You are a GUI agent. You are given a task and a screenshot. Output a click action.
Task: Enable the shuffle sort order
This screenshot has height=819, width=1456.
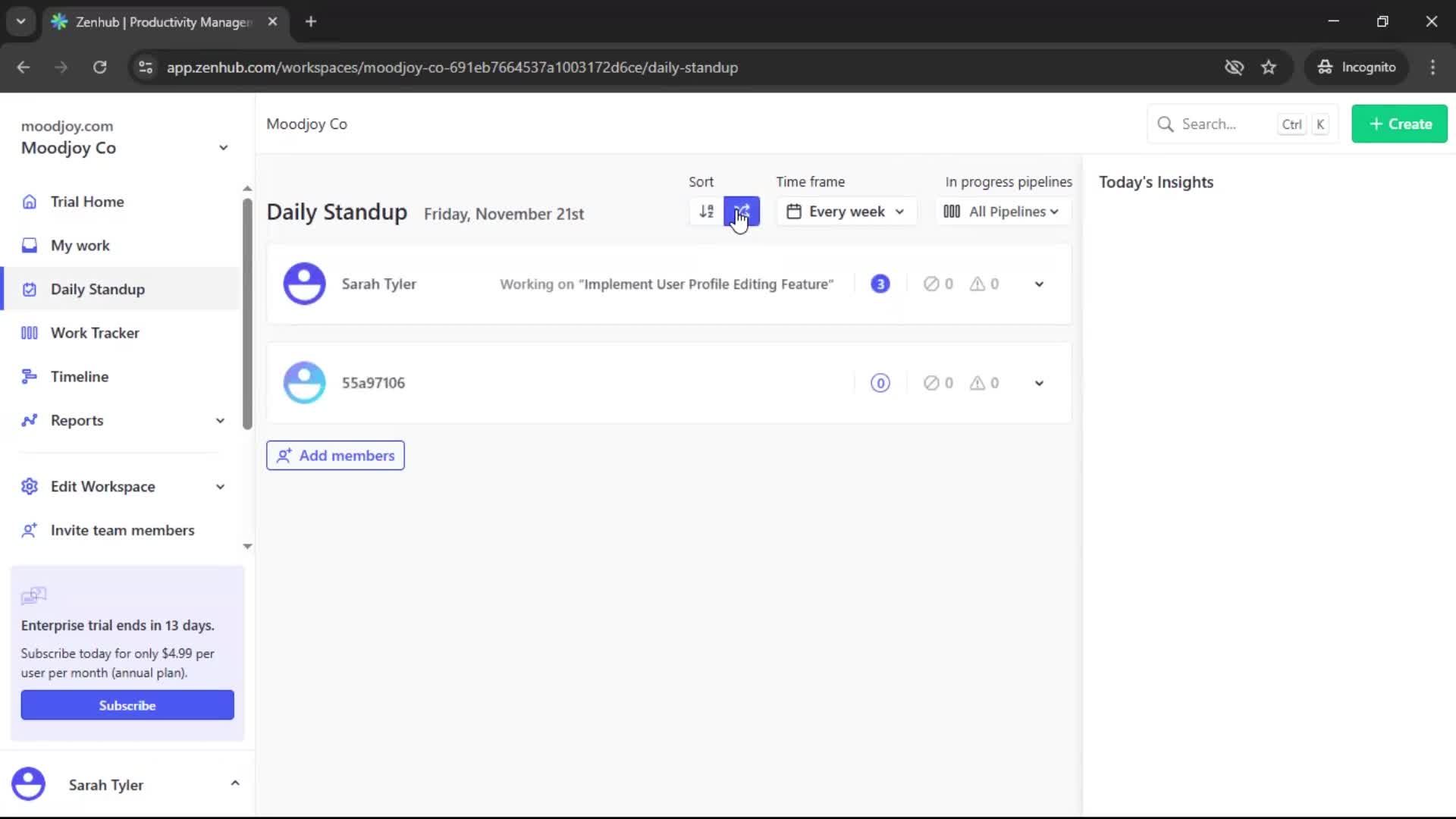point(742,211)
